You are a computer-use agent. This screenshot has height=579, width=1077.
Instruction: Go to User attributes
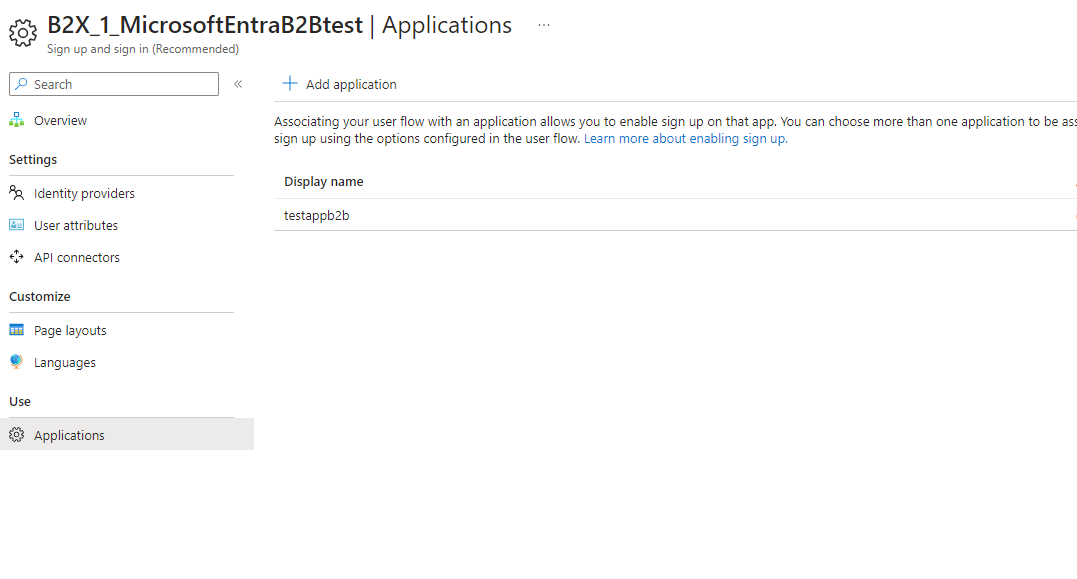click(x=76, y=225)
